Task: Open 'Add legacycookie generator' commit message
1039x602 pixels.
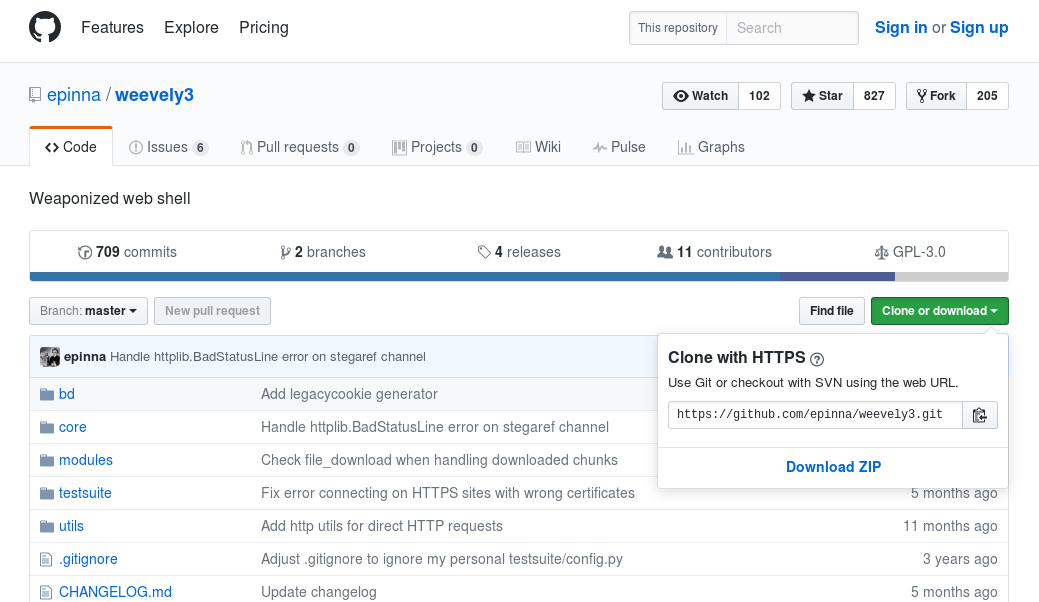Action: (x=349, y=395)
